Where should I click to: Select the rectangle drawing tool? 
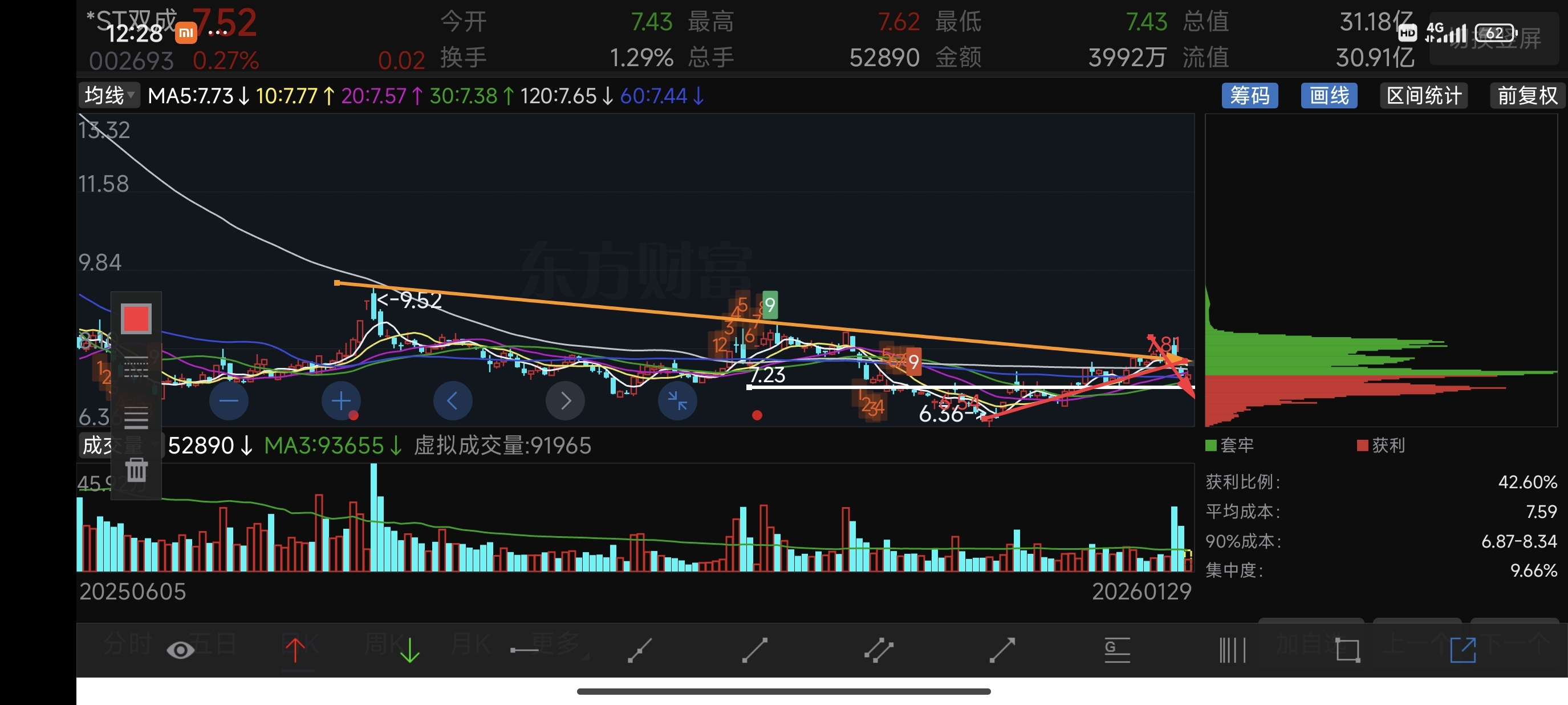pos(1347,650)
